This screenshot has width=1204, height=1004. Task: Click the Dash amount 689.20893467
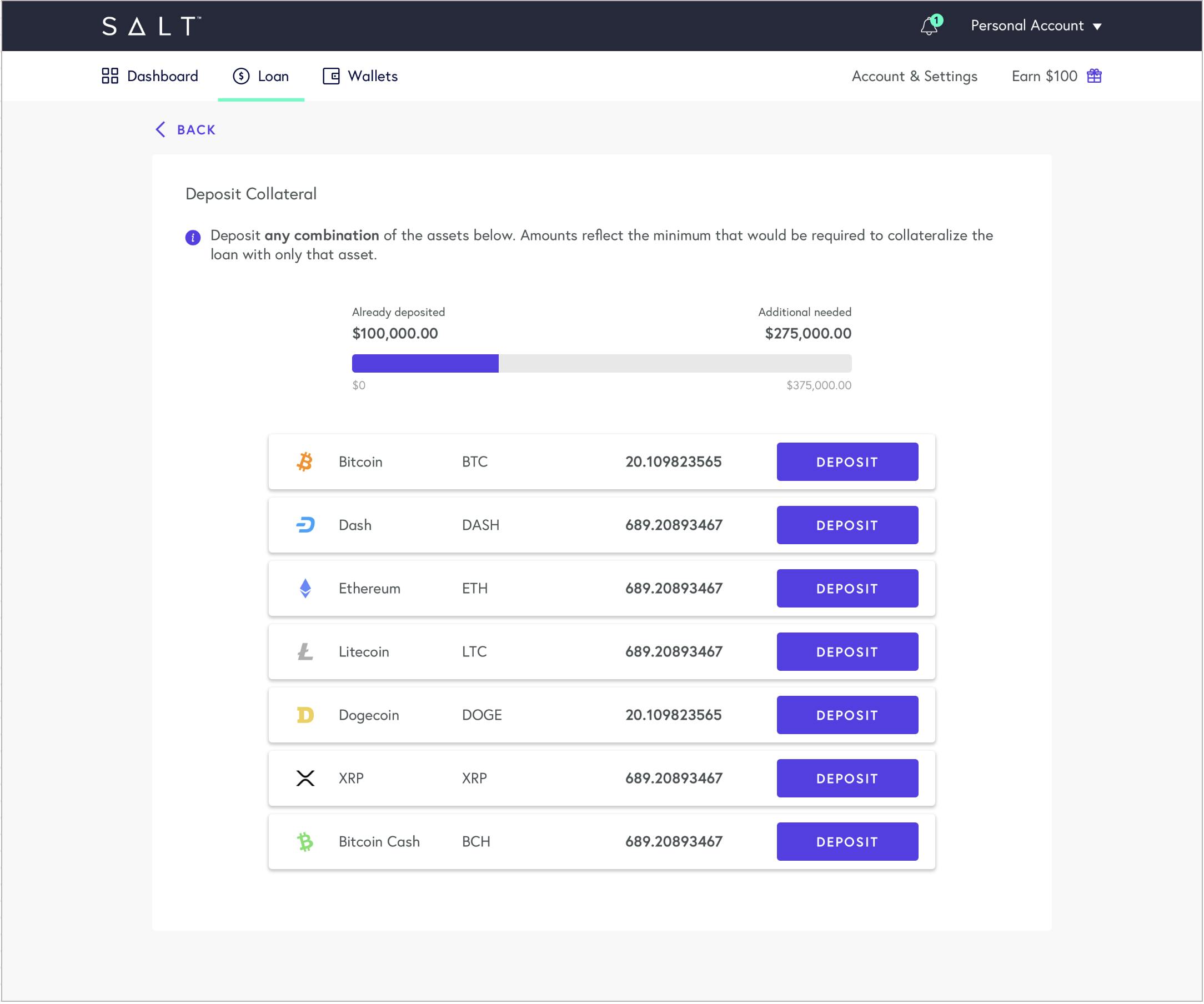pyautogui.click(x=674, y=525)
